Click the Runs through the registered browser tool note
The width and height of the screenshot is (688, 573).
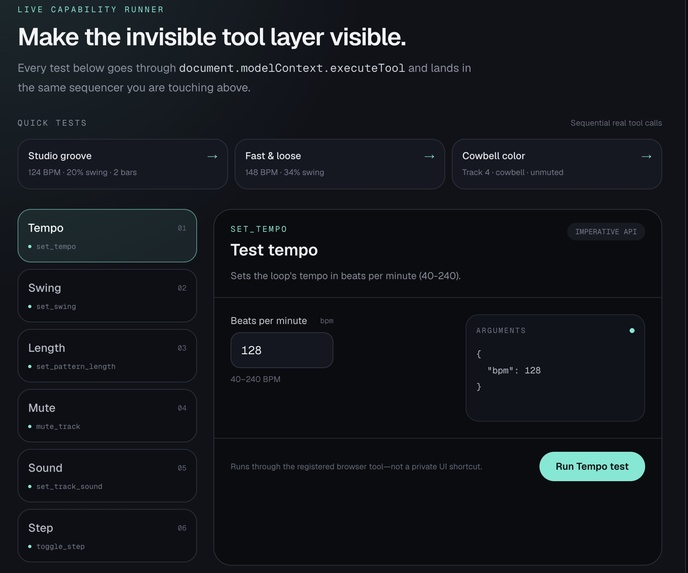[x=356, y=466]
